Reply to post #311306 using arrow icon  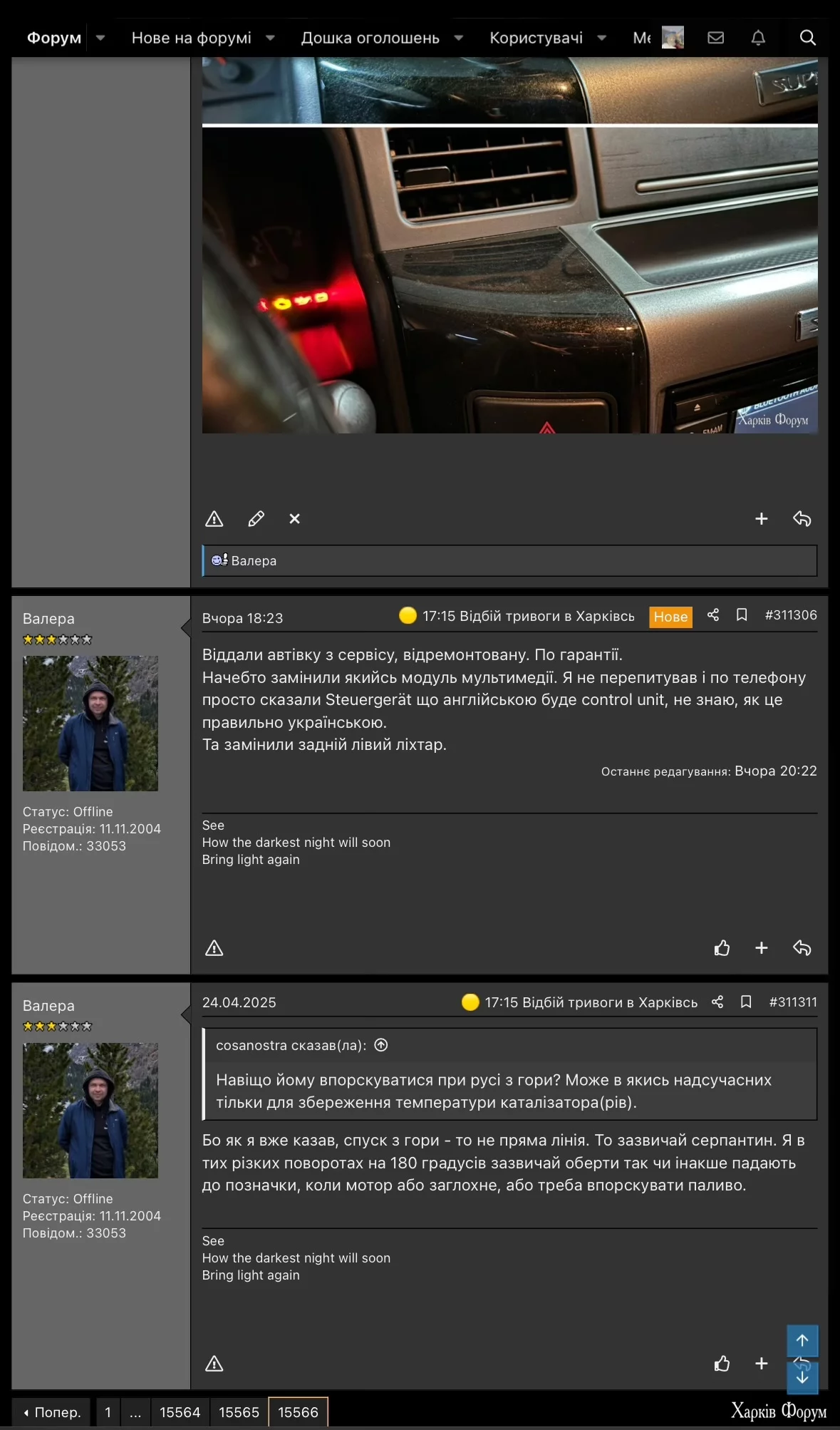point(802,948)
